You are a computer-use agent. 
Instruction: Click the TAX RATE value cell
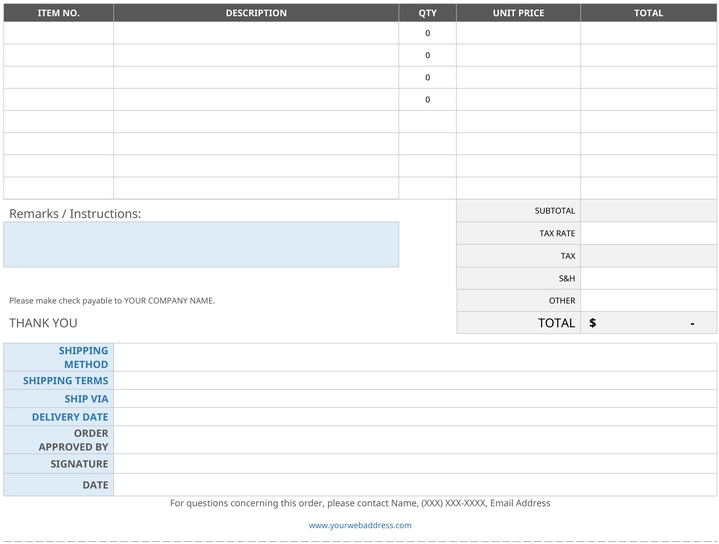click(x=648, y=233)
